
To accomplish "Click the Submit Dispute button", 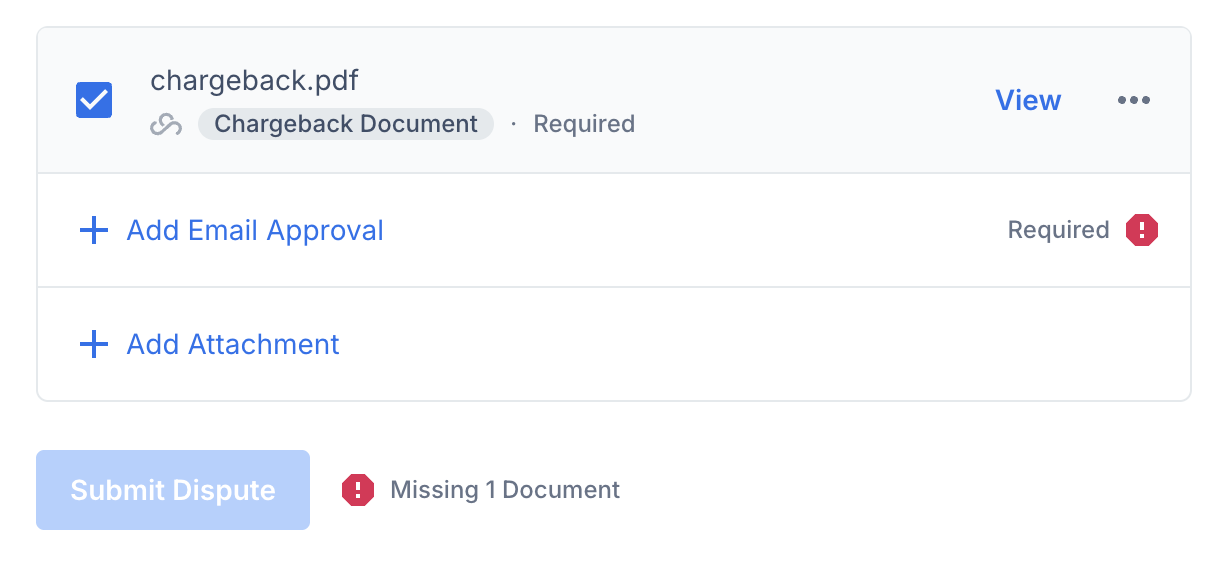I will click(x=173, y=490).
